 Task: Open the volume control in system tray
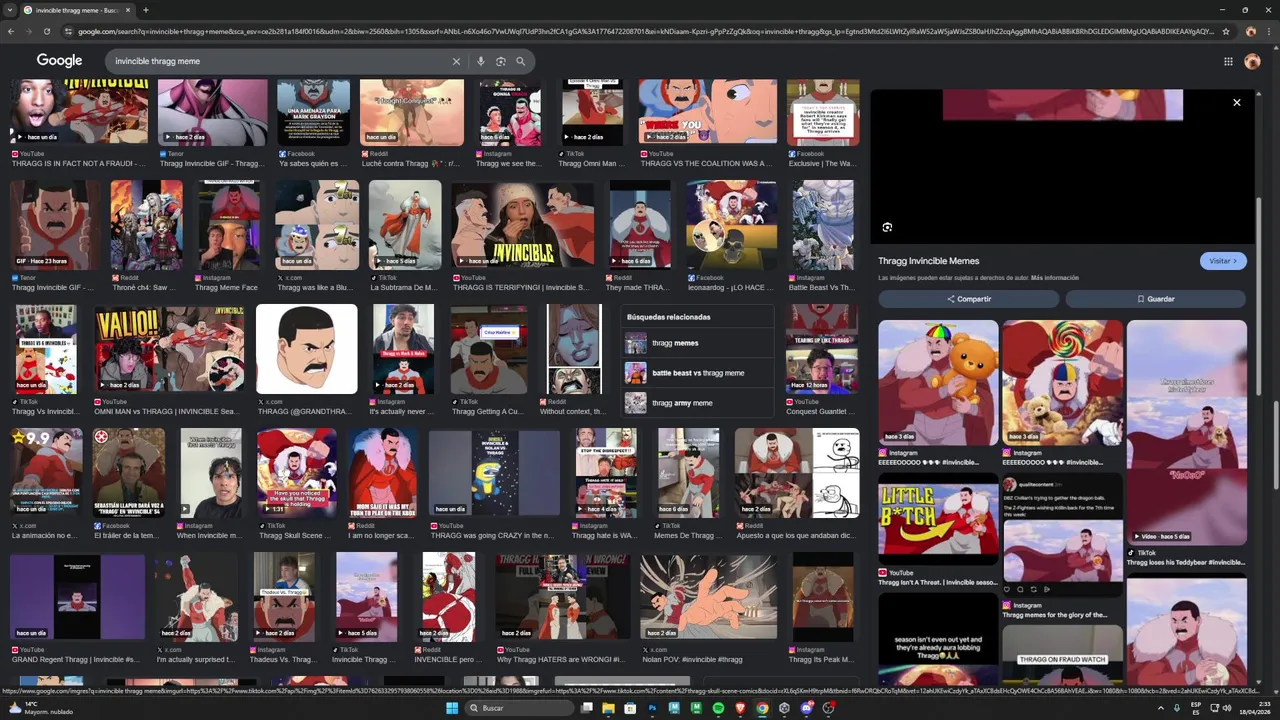pos(1227,708)
